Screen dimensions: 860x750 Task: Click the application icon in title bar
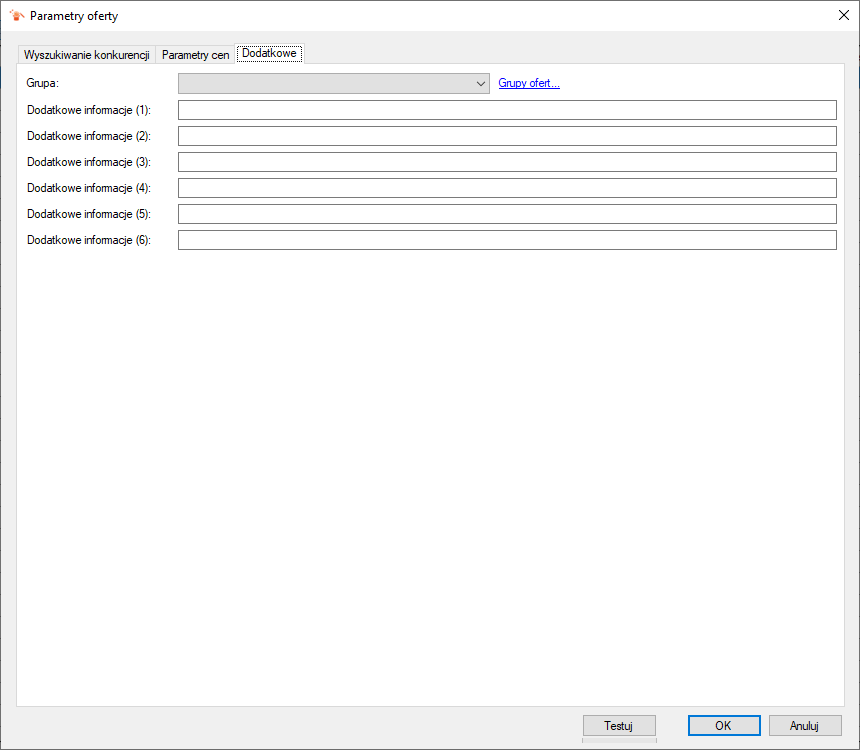(x=17, y=16)
